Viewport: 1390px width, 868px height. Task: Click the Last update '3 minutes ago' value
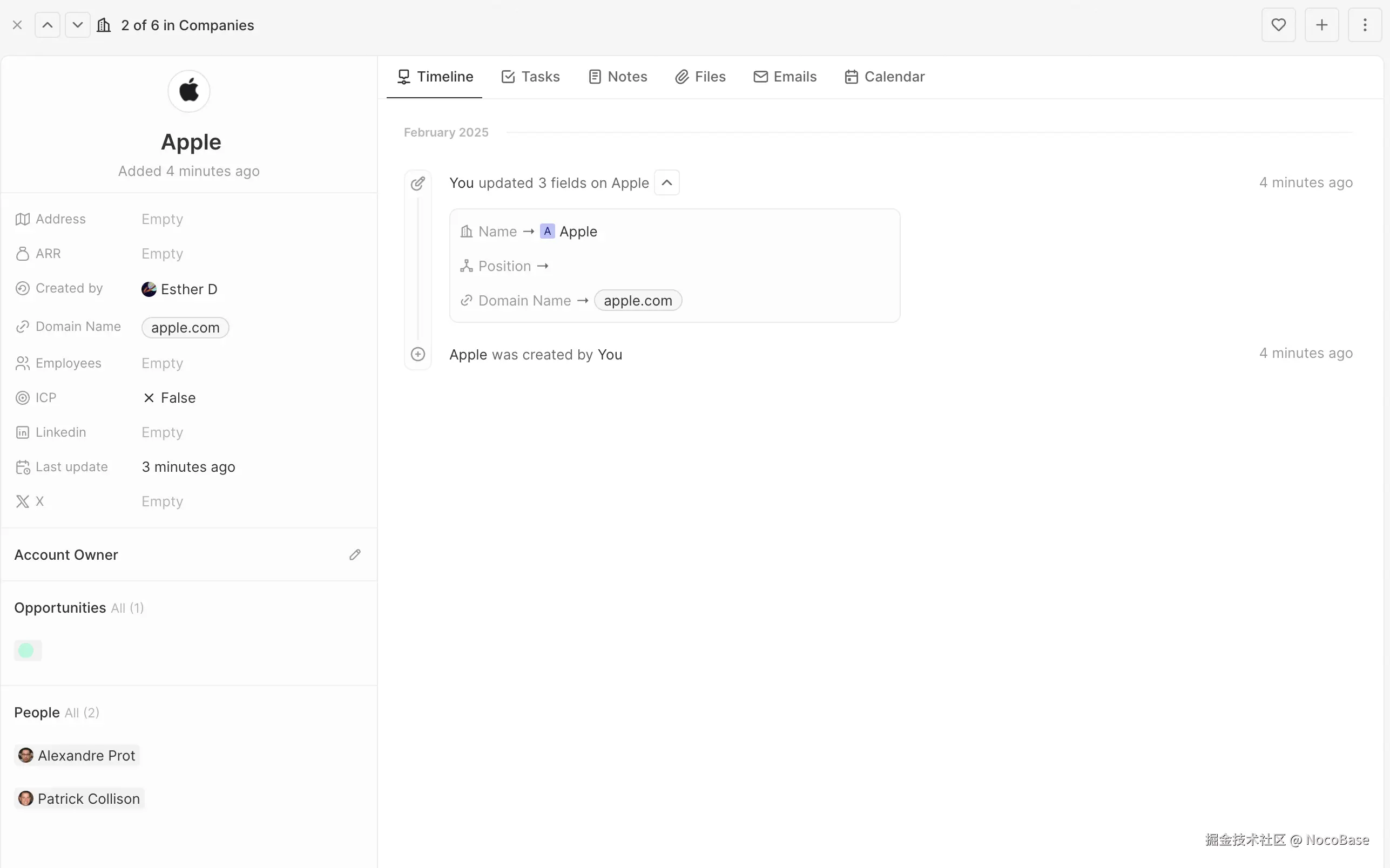[x=188, y=467]
